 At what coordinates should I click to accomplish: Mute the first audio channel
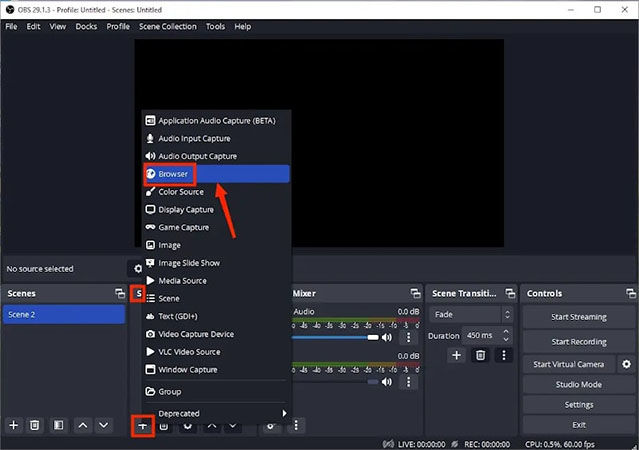pos(387,338)
